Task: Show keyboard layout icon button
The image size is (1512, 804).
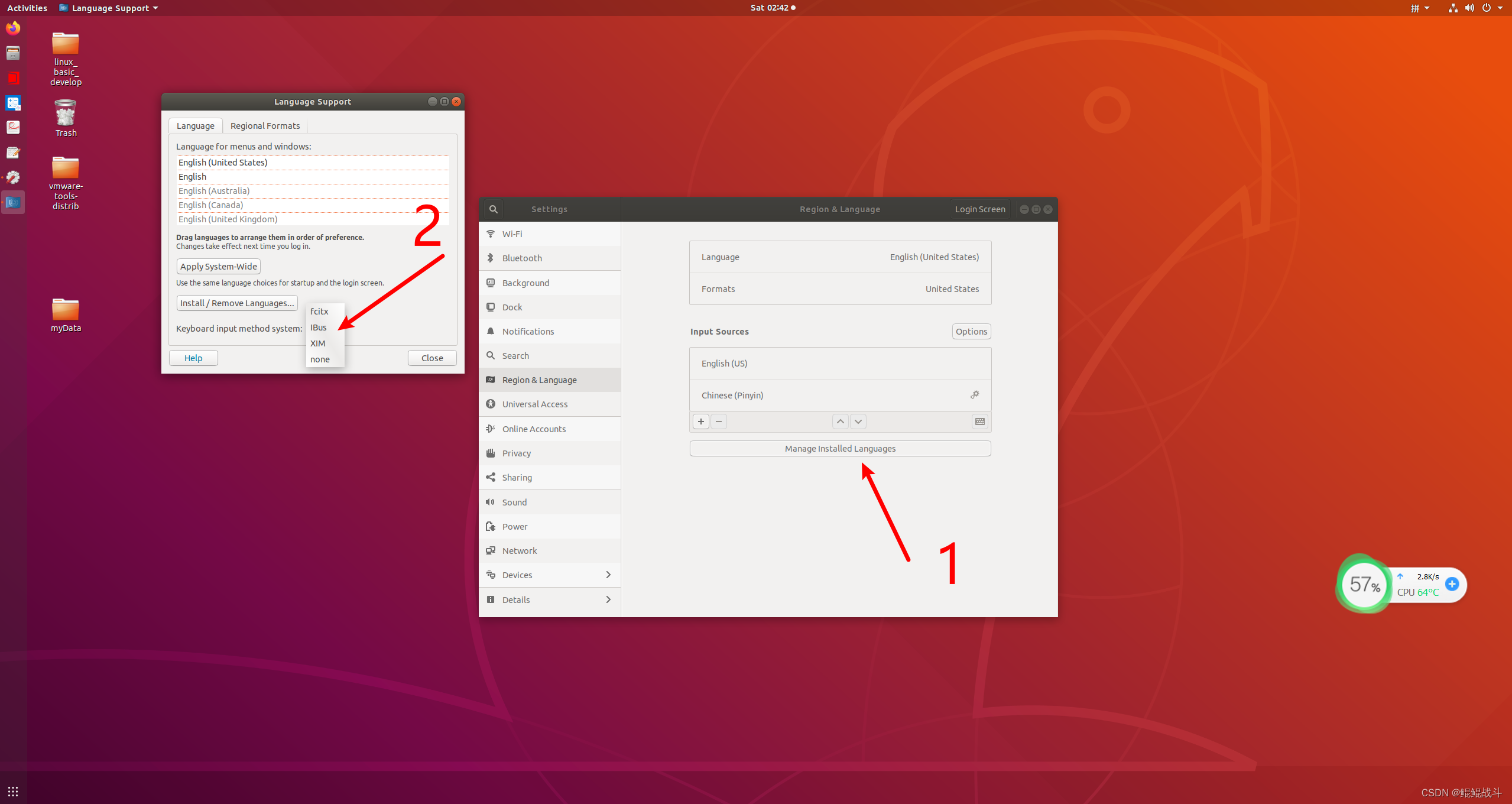Action: [x=979, y=422]
